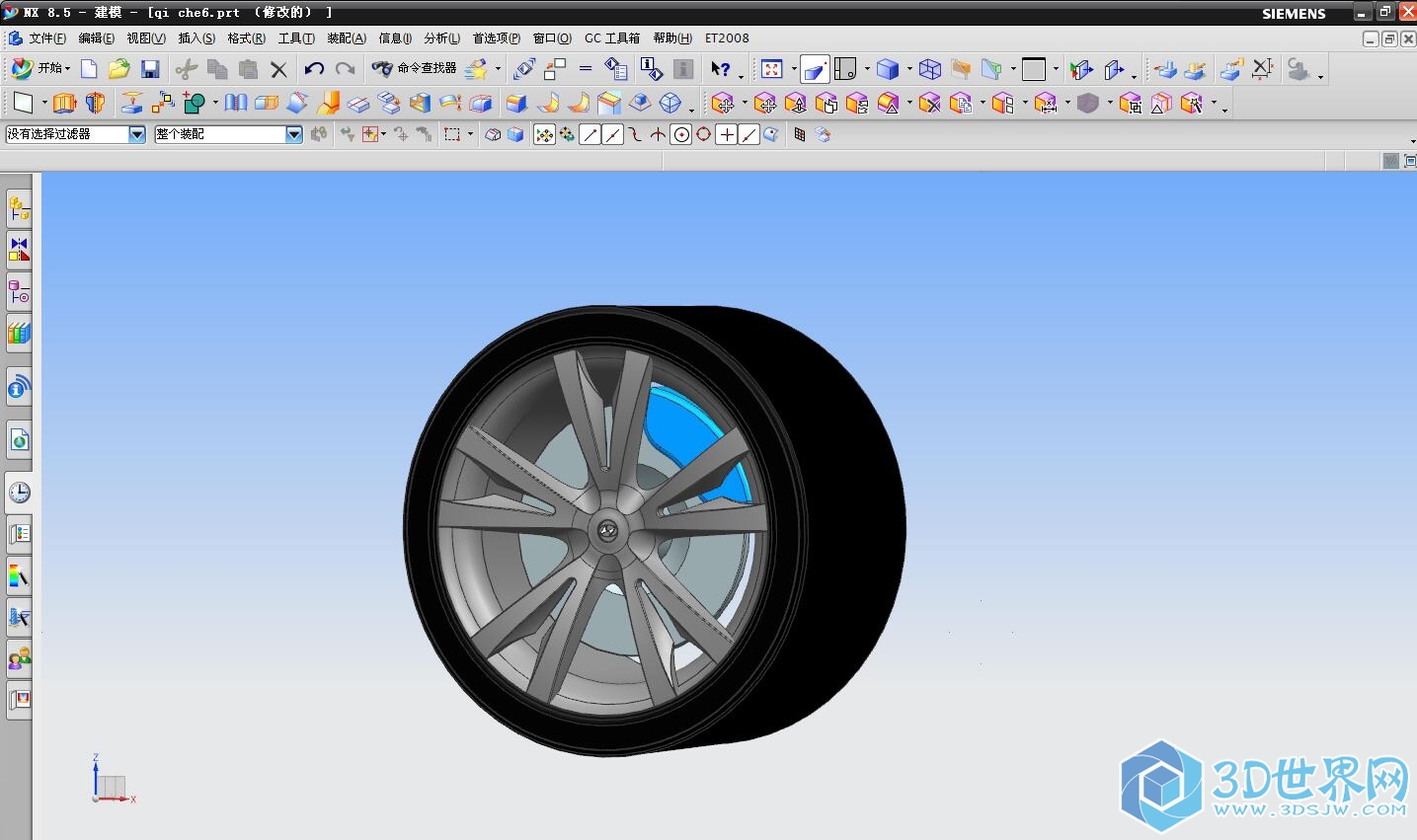This screenshot has height=840, width=1417.
Task: Select the shaded blue cube render icon
Action: pos(887,68)
